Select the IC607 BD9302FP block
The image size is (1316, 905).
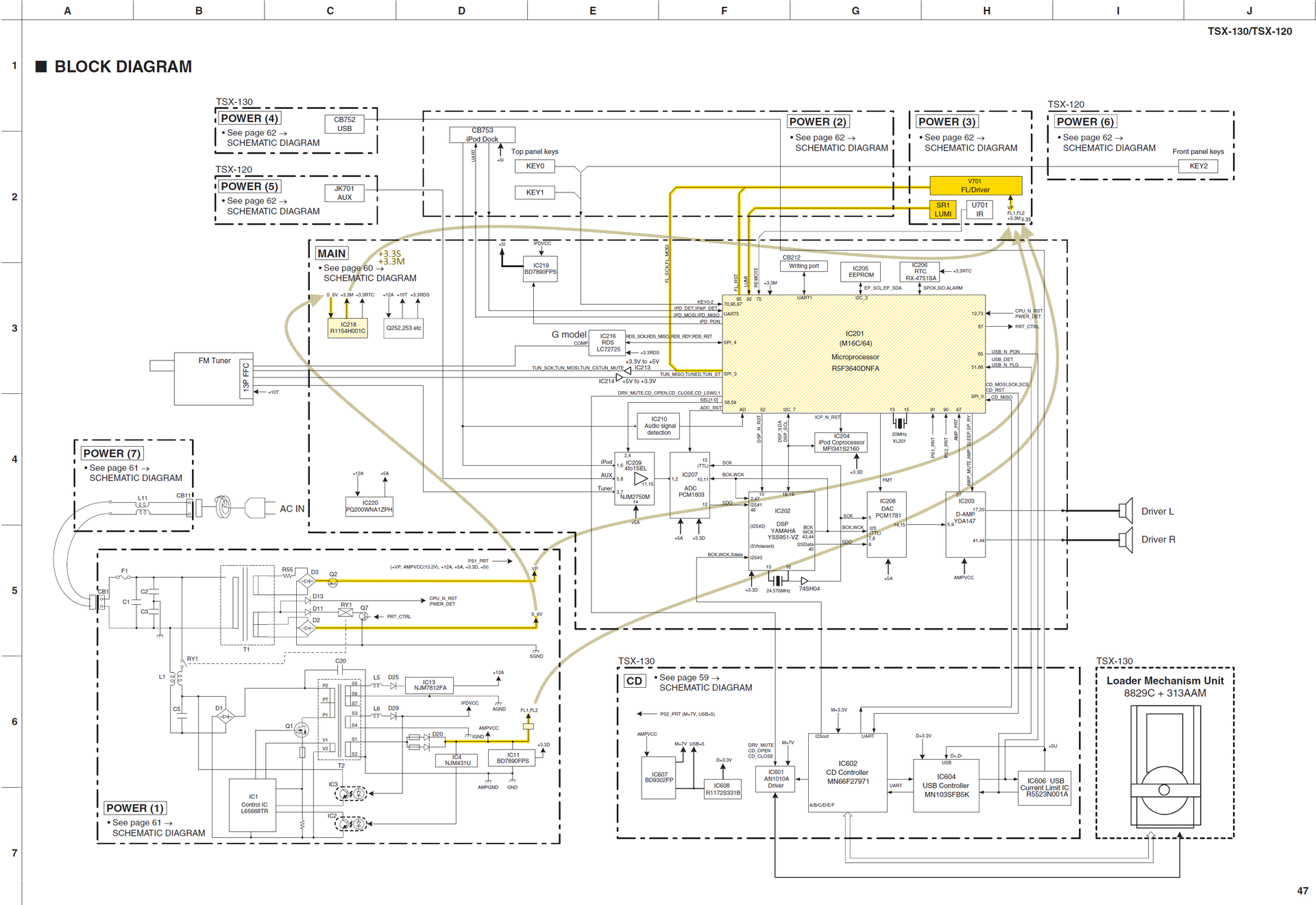coord(659,778)
